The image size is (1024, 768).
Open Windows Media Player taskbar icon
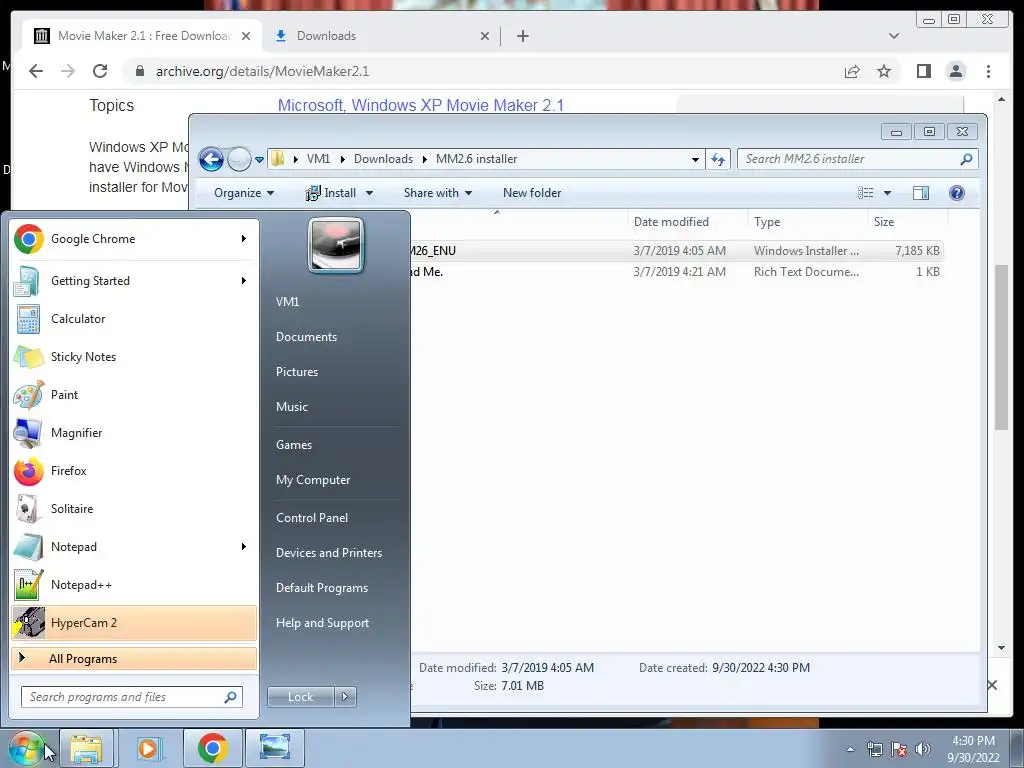[x=149, y=748]
